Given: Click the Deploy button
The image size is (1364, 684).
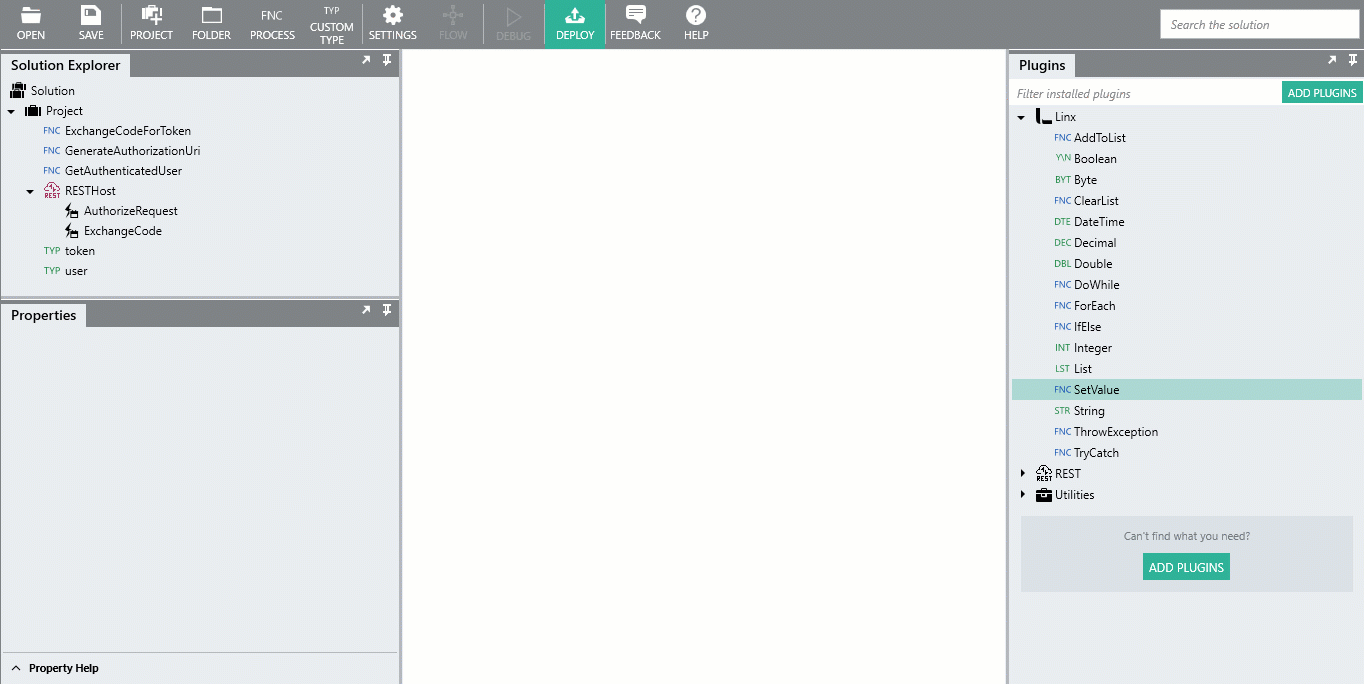Looking at the screenshot, I should (575, 24).
